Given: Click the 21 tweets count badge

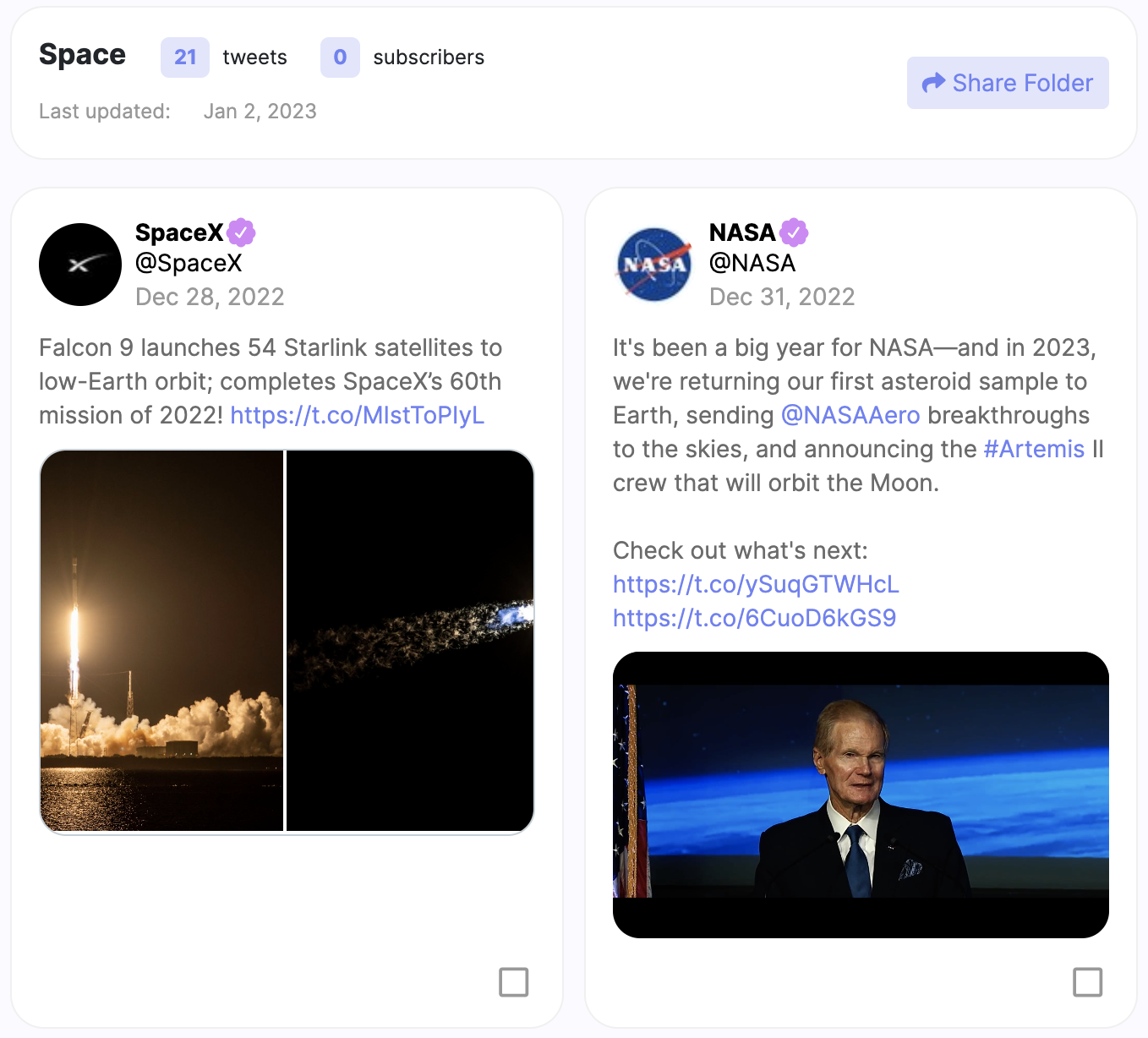Looking at the screenshot, I should pos(185,57).
